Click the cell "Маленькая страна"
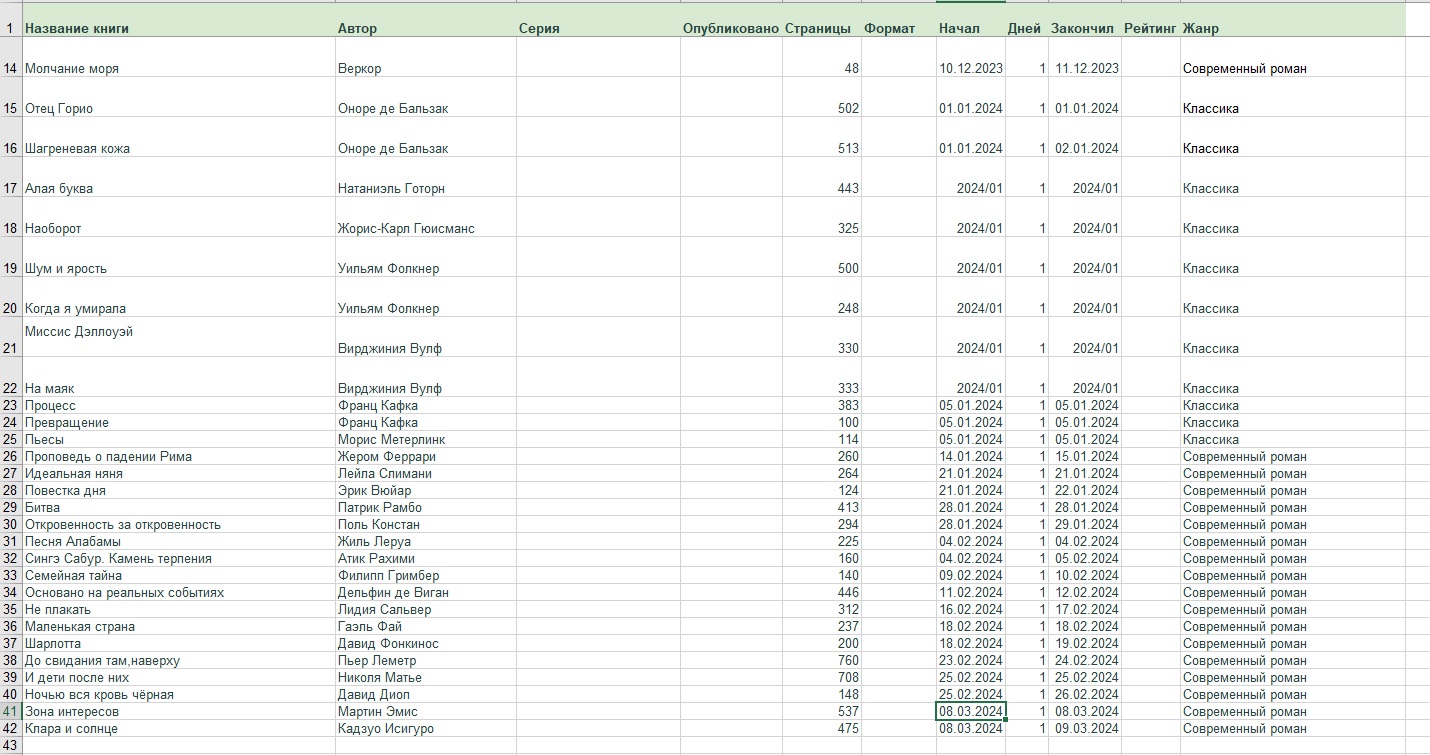Screen dimensions: 1430x755 point(178,627)
